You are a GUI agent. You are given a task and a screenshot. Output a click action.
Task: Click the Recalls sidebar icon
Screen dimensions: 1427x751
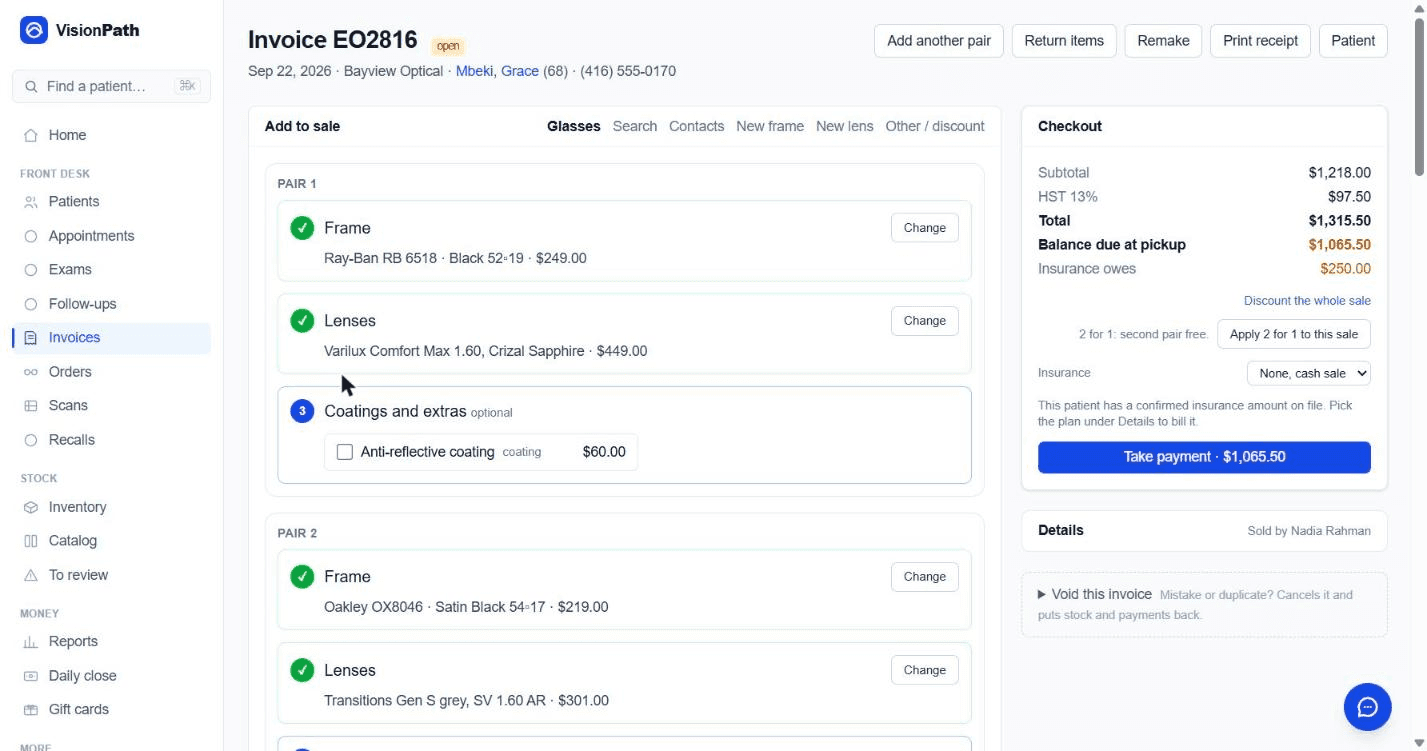point(31,440)
